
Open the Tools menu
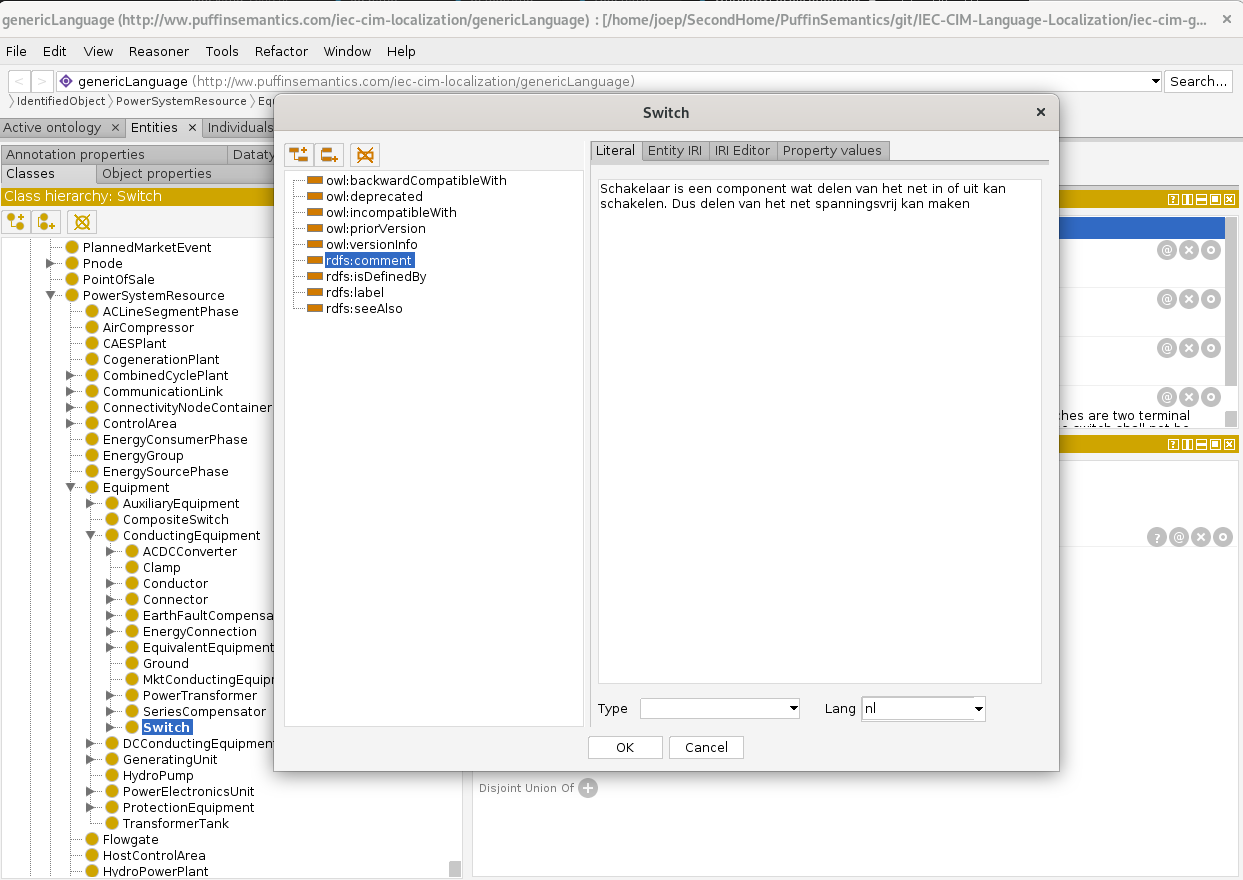tap(222, 51)
